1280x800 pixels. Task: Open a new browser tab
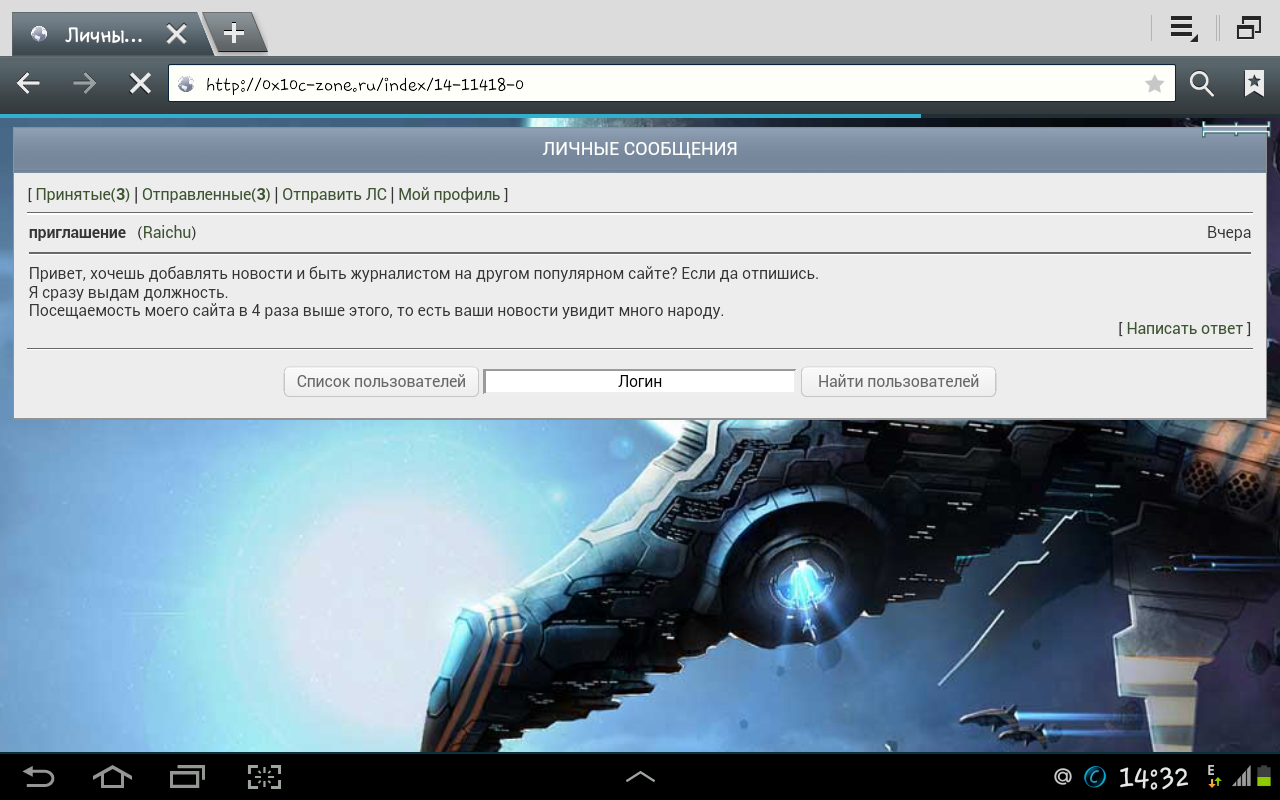[234, 34]
